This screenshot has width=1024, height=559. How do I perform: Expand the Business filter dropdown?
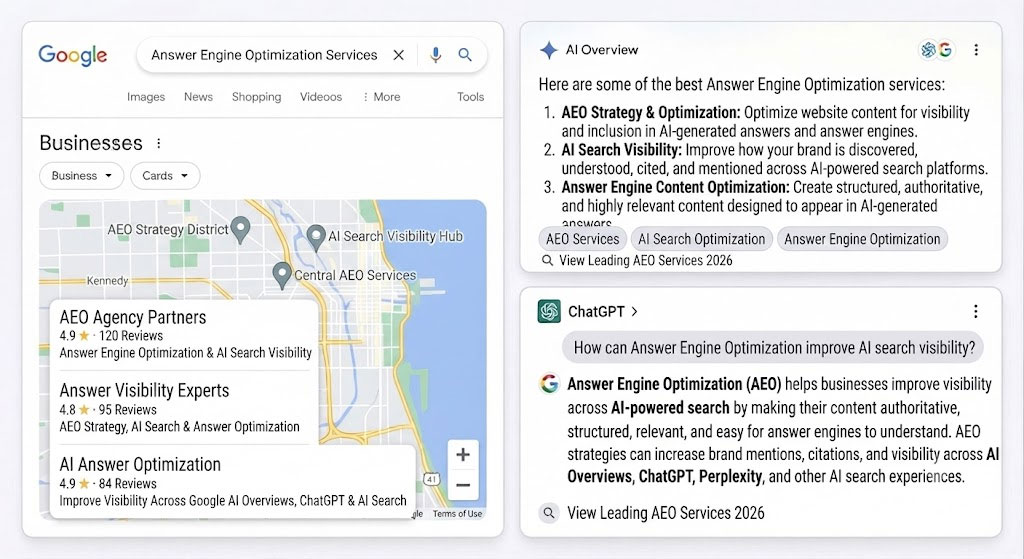pos(82,176)
